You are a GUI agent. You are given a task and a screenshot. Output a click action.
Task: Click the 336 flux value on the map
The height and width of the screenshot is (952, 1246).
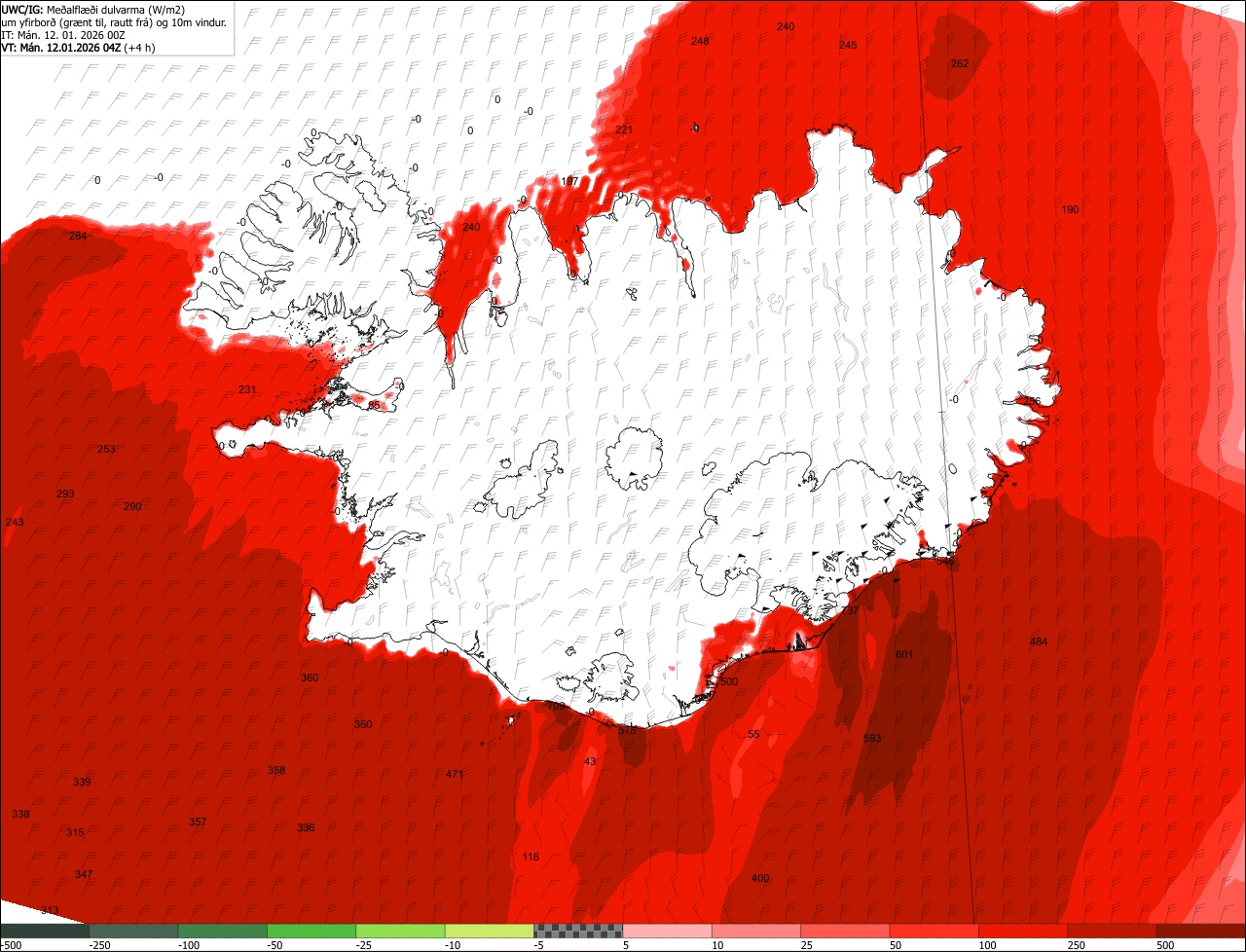pos(306,827)
